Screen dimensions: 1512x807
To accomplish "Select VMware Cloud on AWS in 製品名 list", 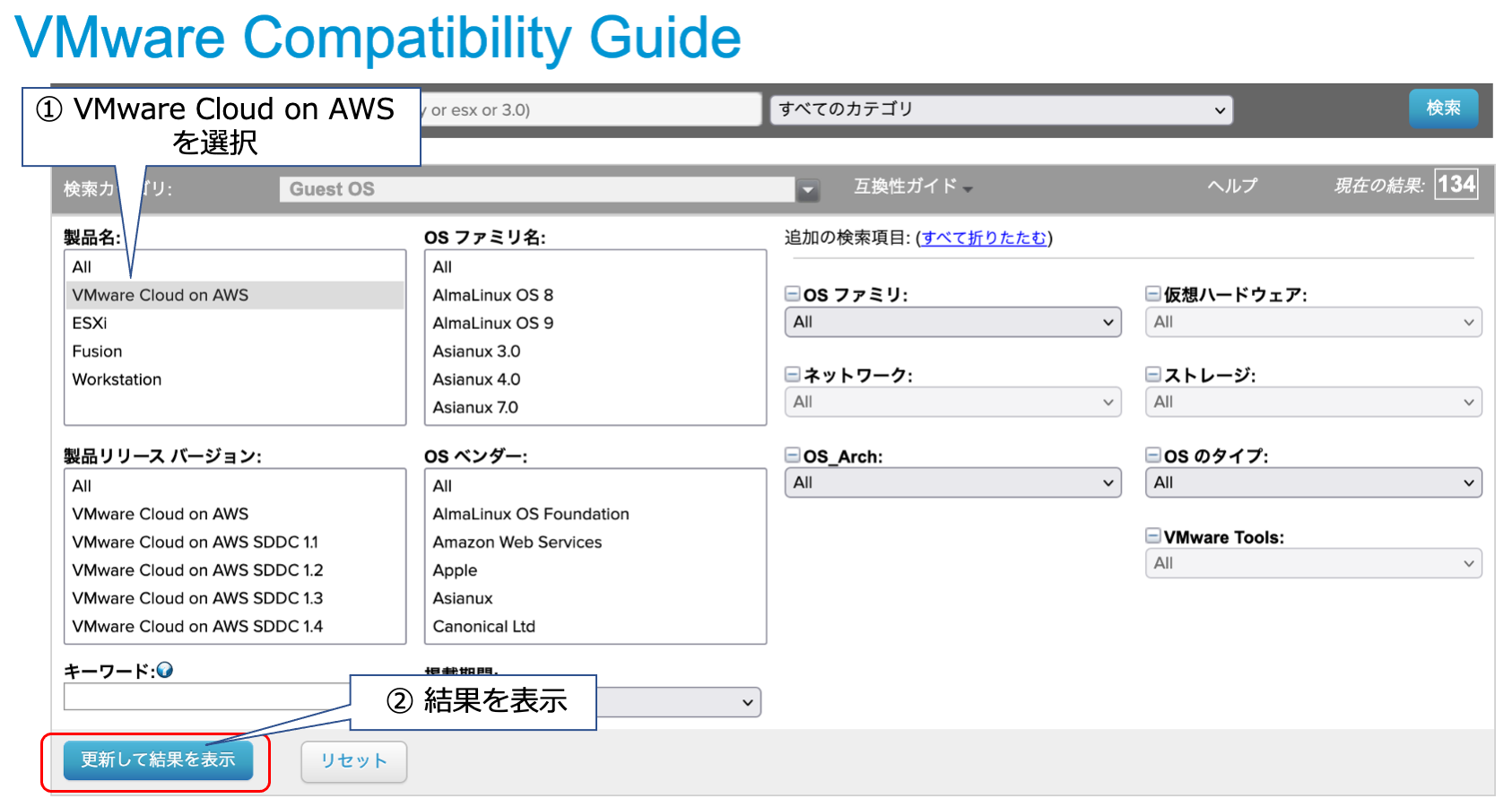I will pyautogui.click(x=161, y=294).
